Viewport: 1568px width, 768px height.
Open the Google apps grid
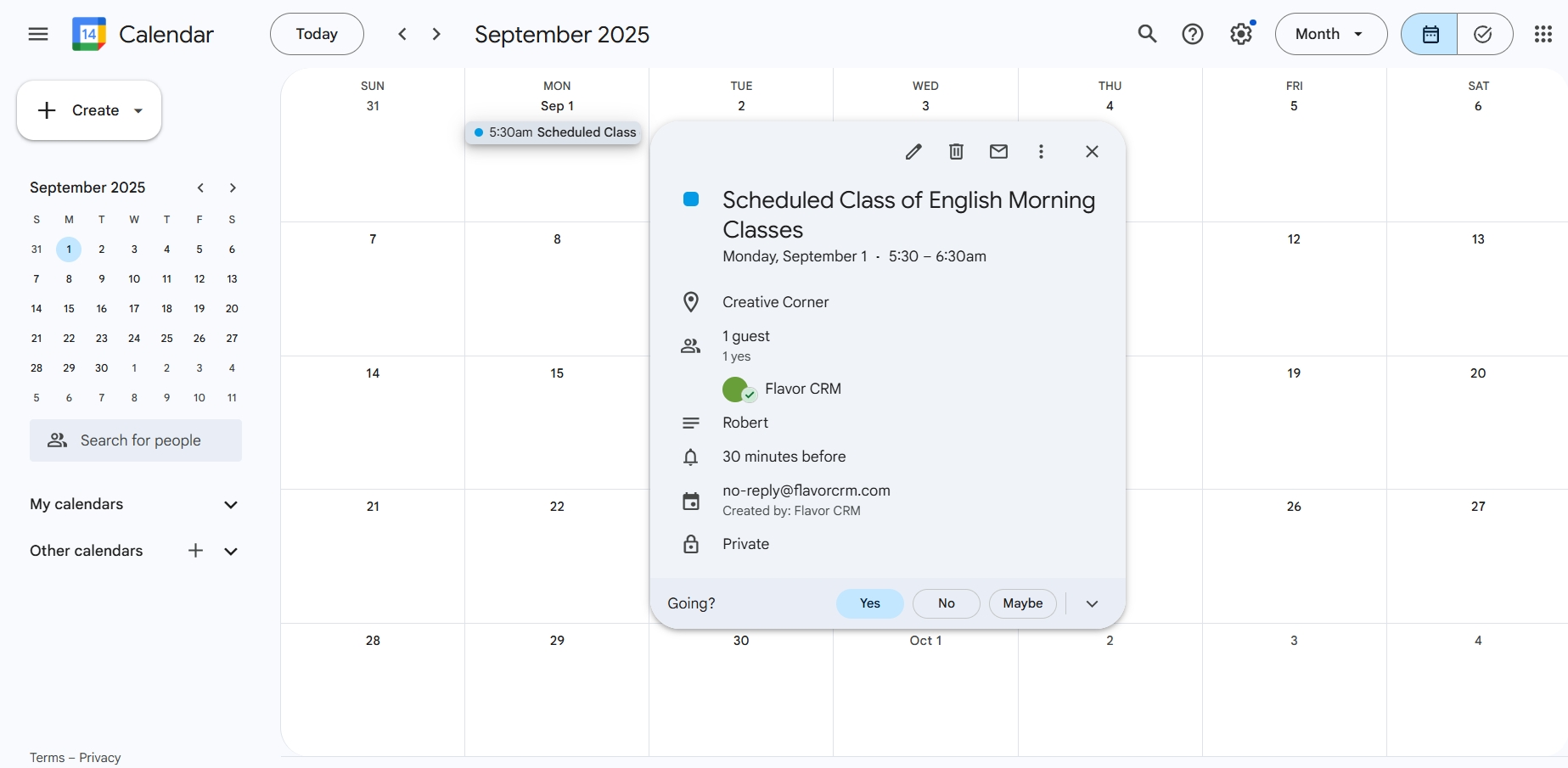pyautogui.click(x=1543, y=34)
